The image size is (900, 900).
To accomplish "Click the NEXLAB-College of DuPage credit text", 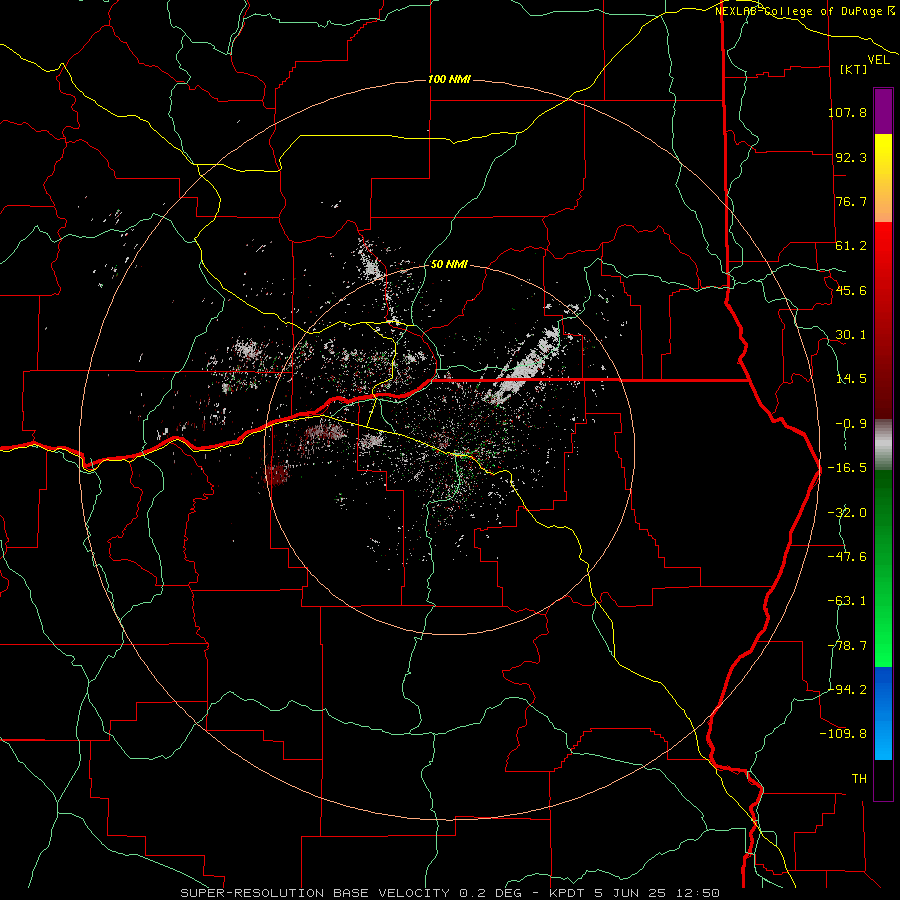I will tap(805, 11).
